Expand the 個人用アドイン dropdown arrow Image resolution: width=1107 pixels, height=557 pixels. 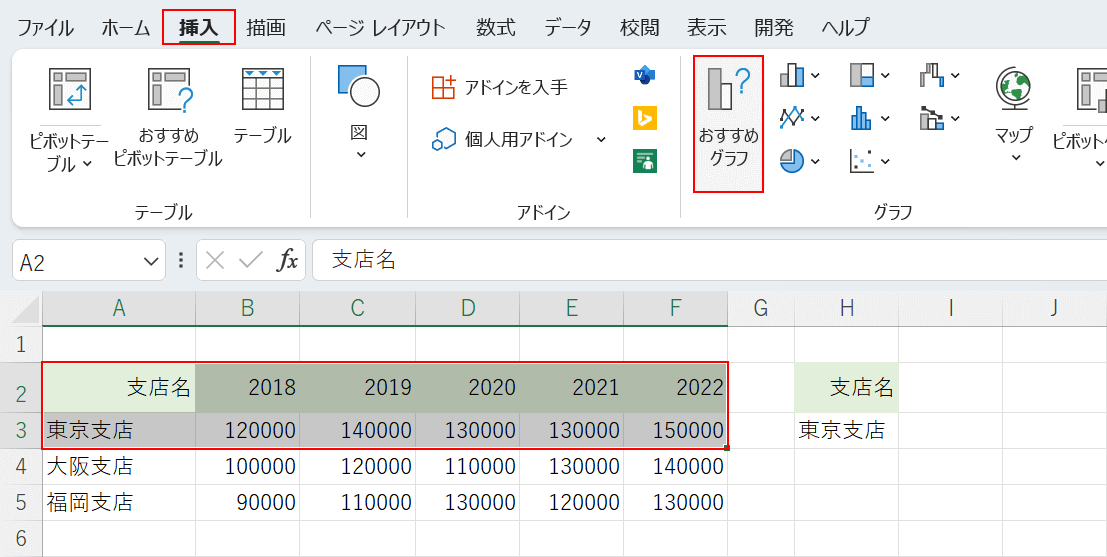click(x=601, y=139)
